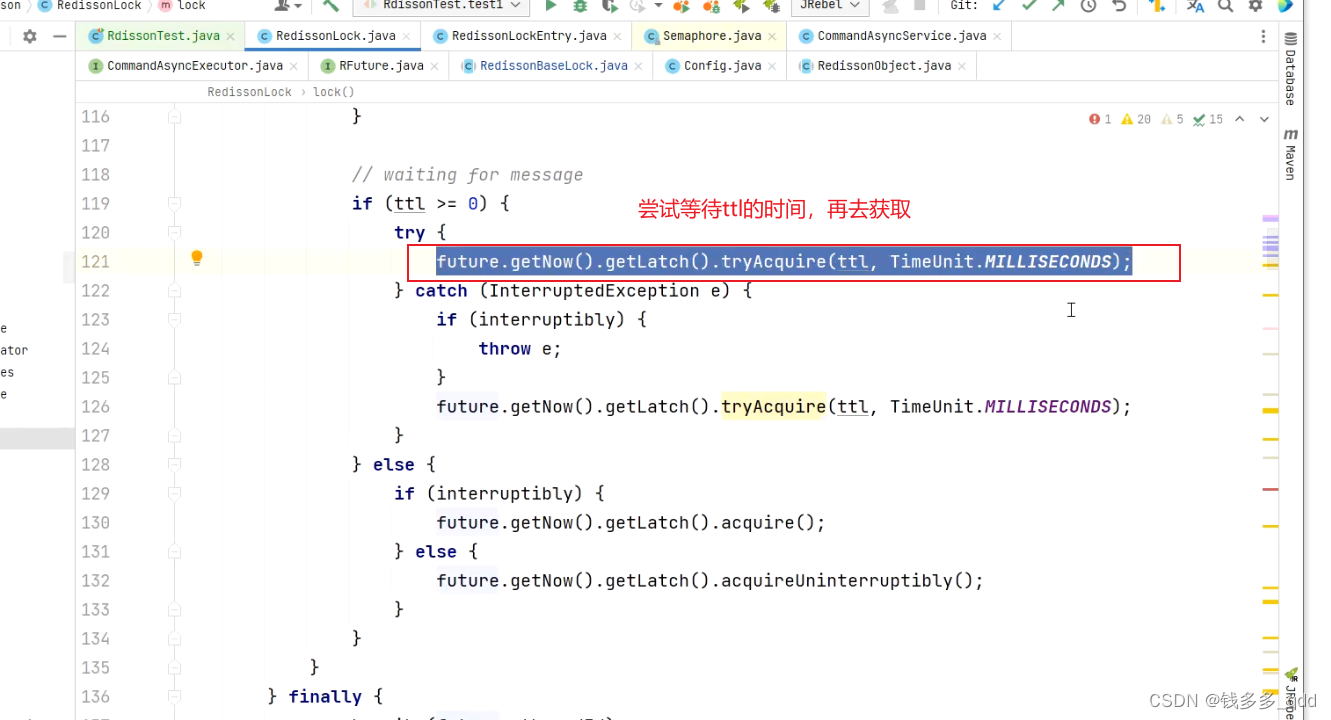This screenshot has height=720, width=1331.
Task: Collapse the else block at line 131
Action: point(174,551)
